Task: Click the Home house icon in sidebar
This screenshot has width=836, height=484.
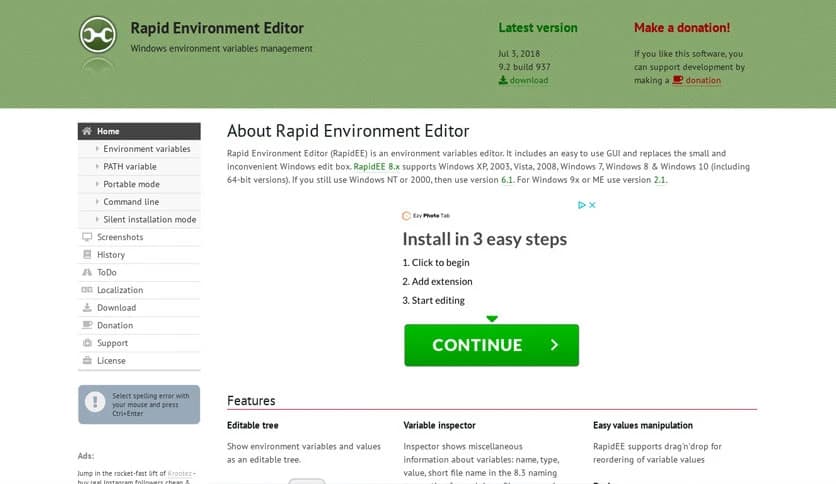Action: (x=87, y=131)
